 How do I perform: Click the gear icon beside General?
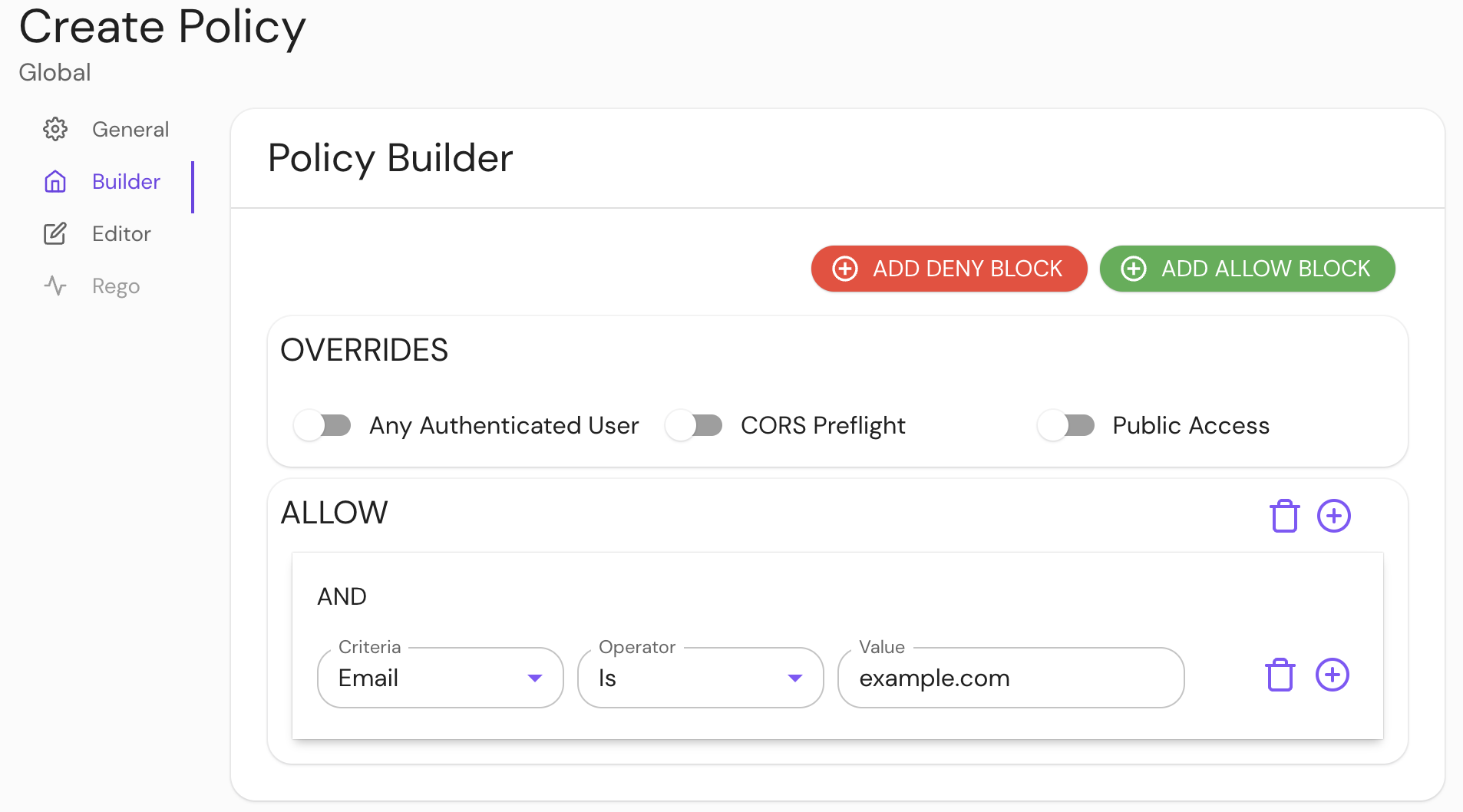(x=55, y=129)
